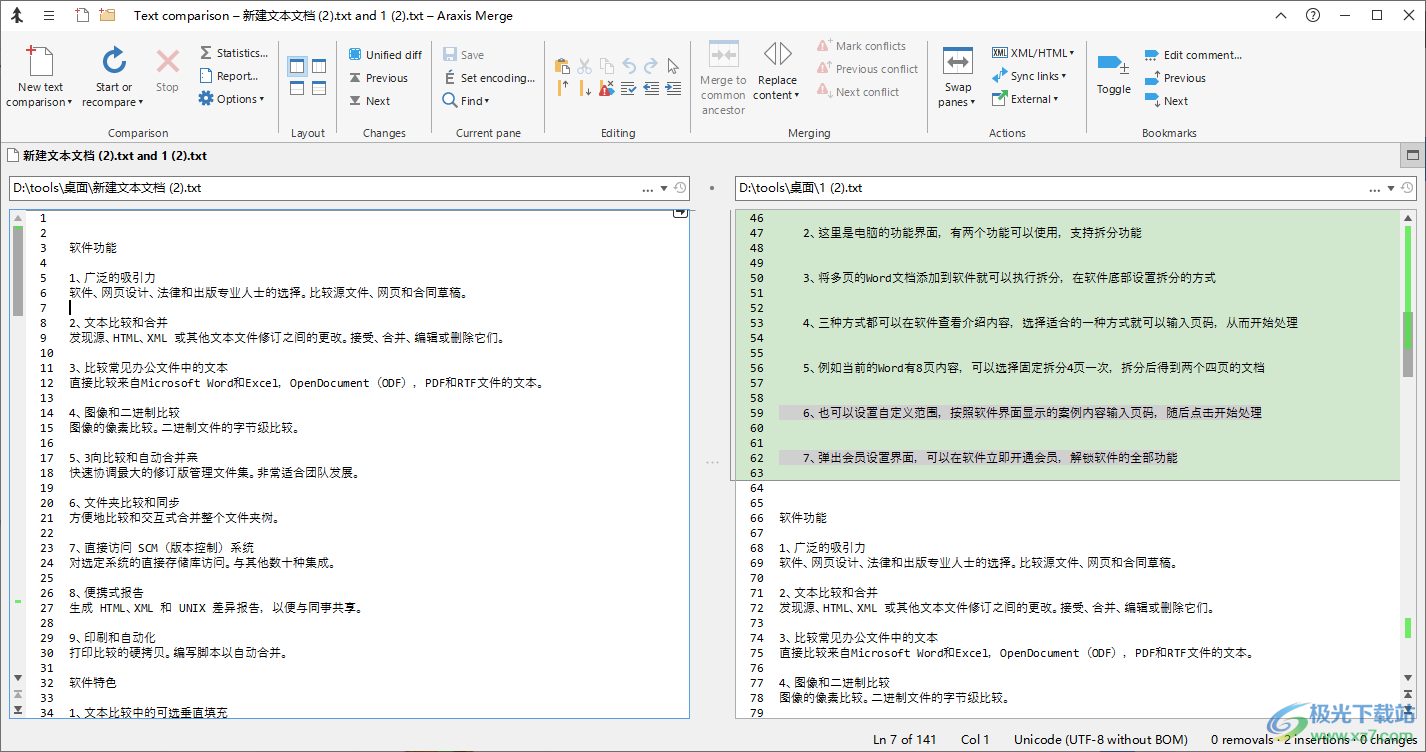Expand right file path dropdown arrow
Image resolution: width=1426 pixels, height=752 pixels.
point(1390,188)
